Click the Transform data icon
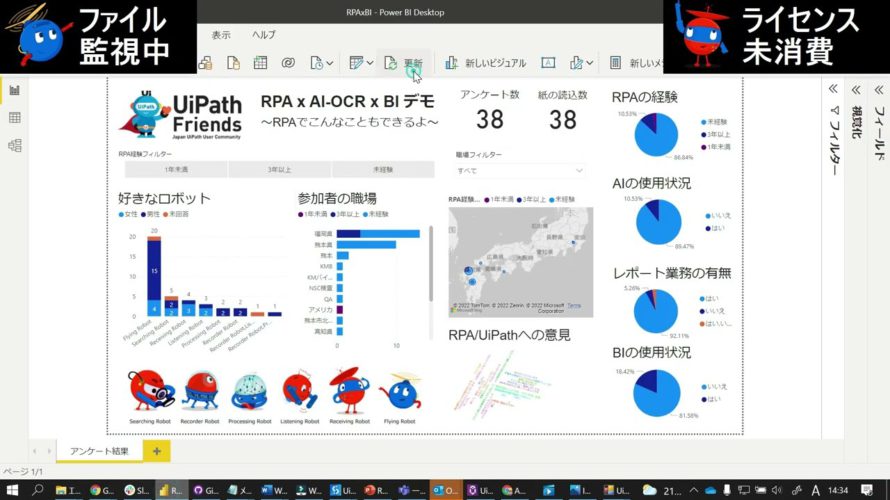 click(356, 63)
